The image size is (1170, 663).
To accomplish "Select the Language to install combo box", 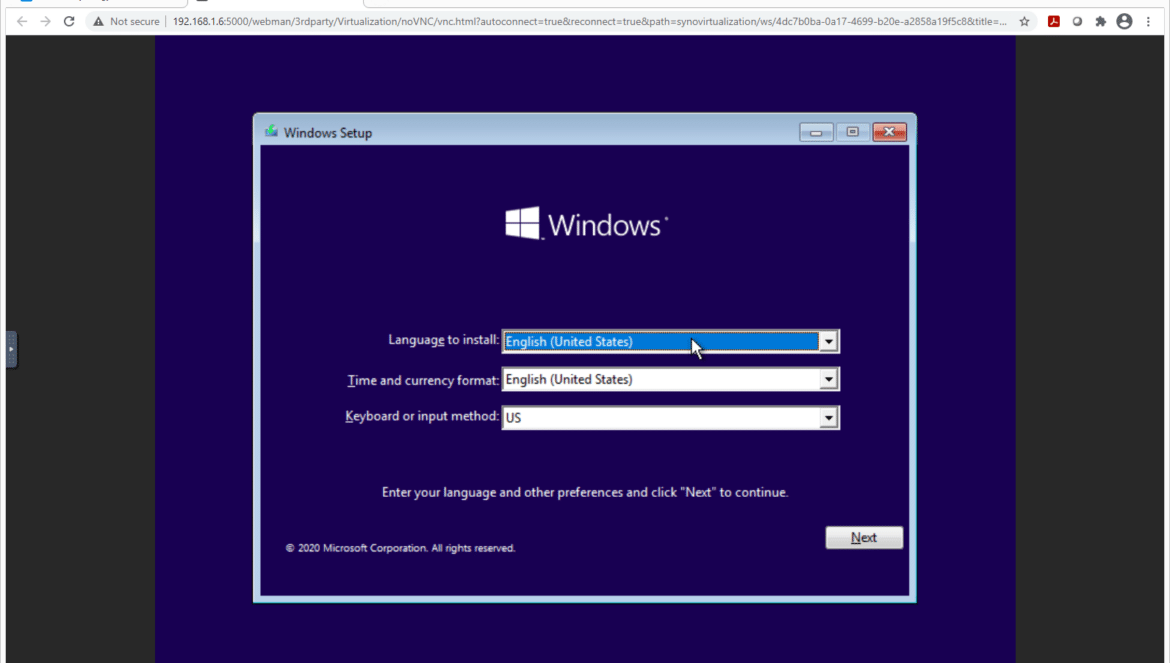I will pyautogui.click(x=671, y=342).
